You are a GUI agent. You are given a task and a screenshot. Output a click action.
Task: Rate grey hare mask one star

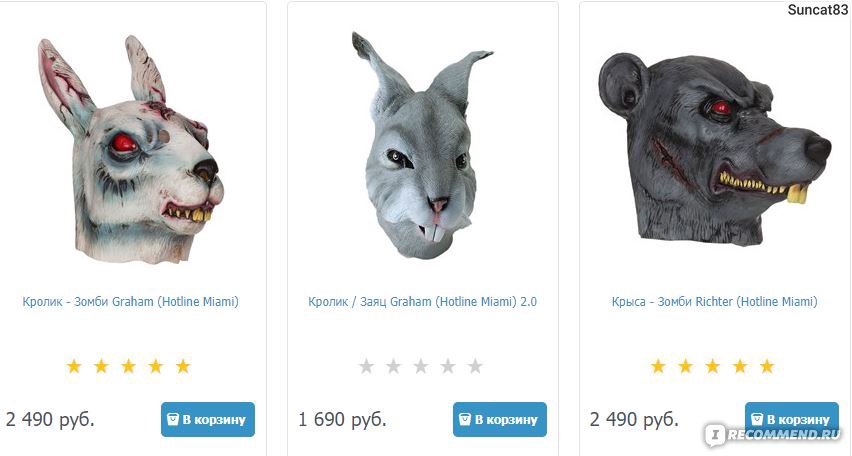(x=366, y=366)
